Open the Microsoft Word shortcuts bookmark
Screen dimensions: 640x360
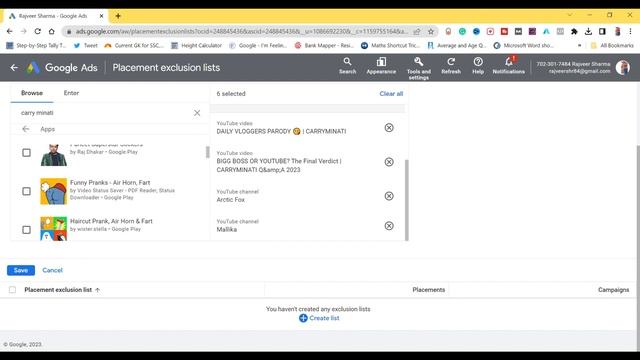[x=524, y=45]
